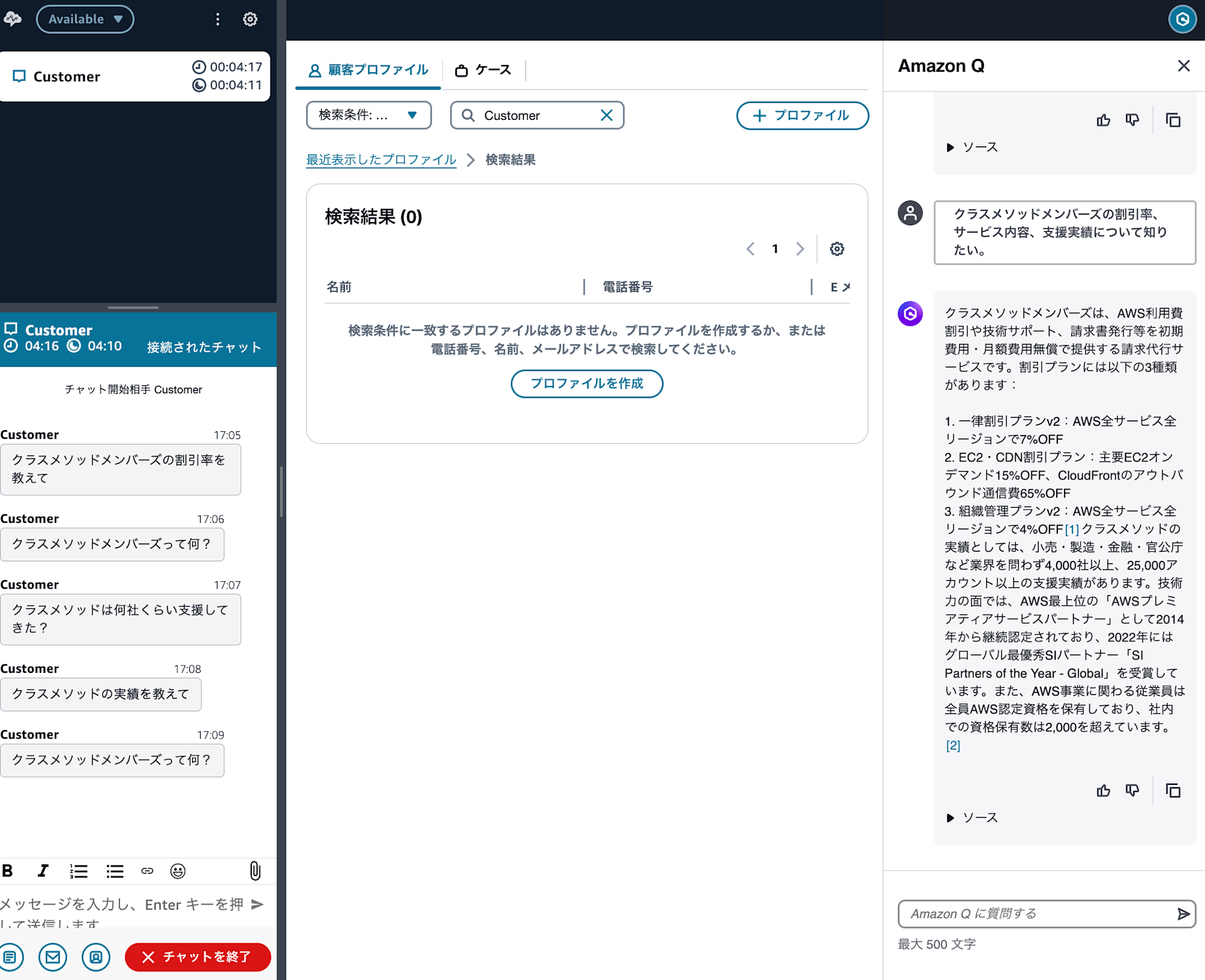
Task: Send the chat message
Action: (257, 904)
